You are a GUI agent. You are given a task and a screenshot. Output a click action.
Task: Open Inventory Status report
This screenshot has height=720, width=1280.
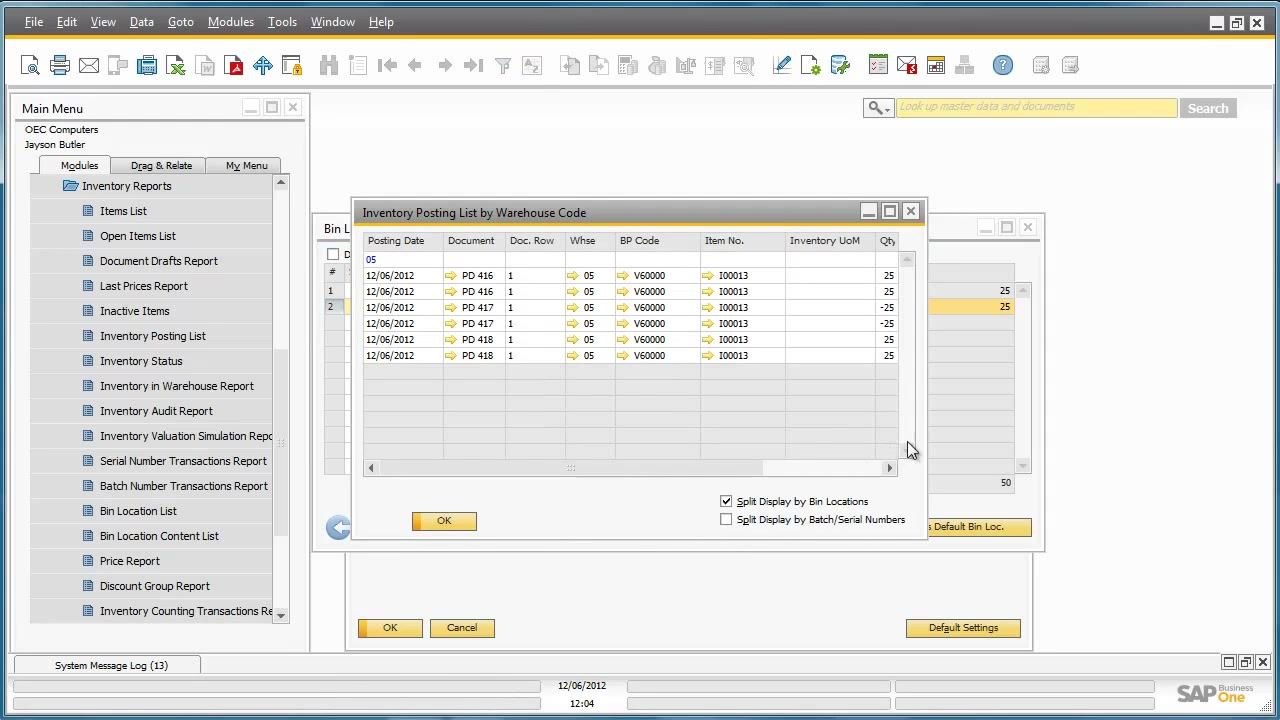click(141, 361)
